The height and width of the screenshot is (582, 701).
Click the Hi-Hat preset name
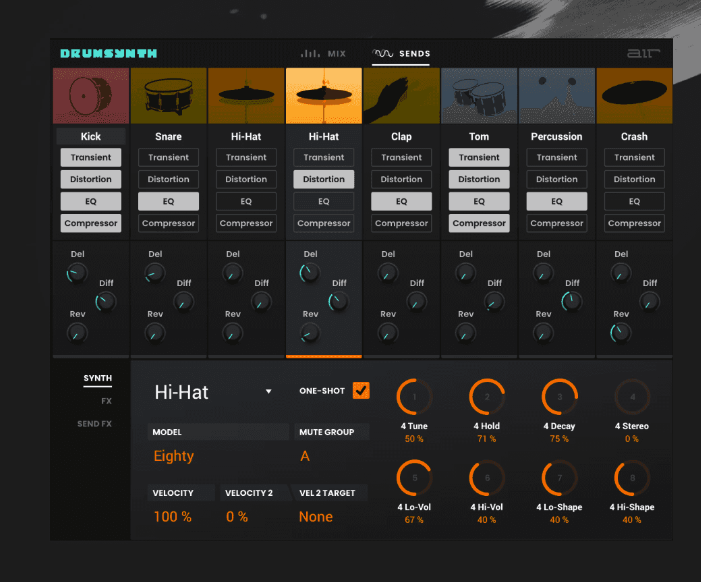point(182,392)
